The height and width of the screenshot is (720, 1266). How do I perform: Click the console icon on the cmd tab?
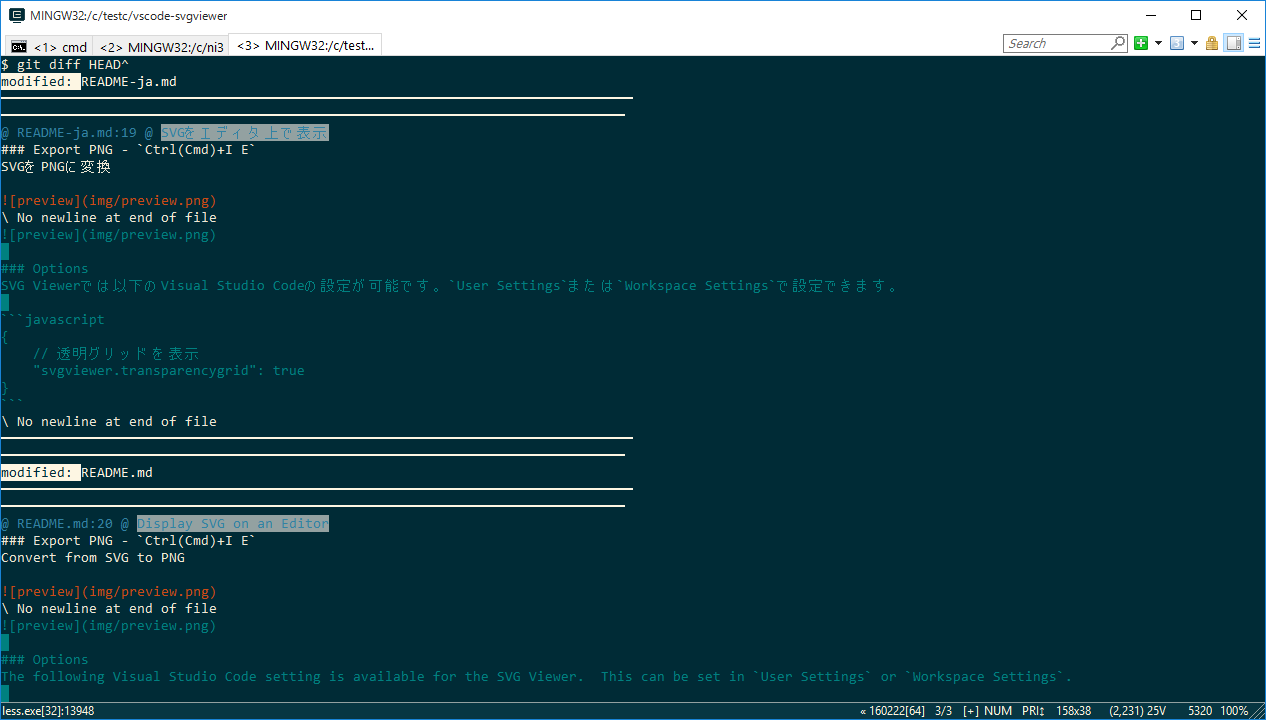point(17,44)
